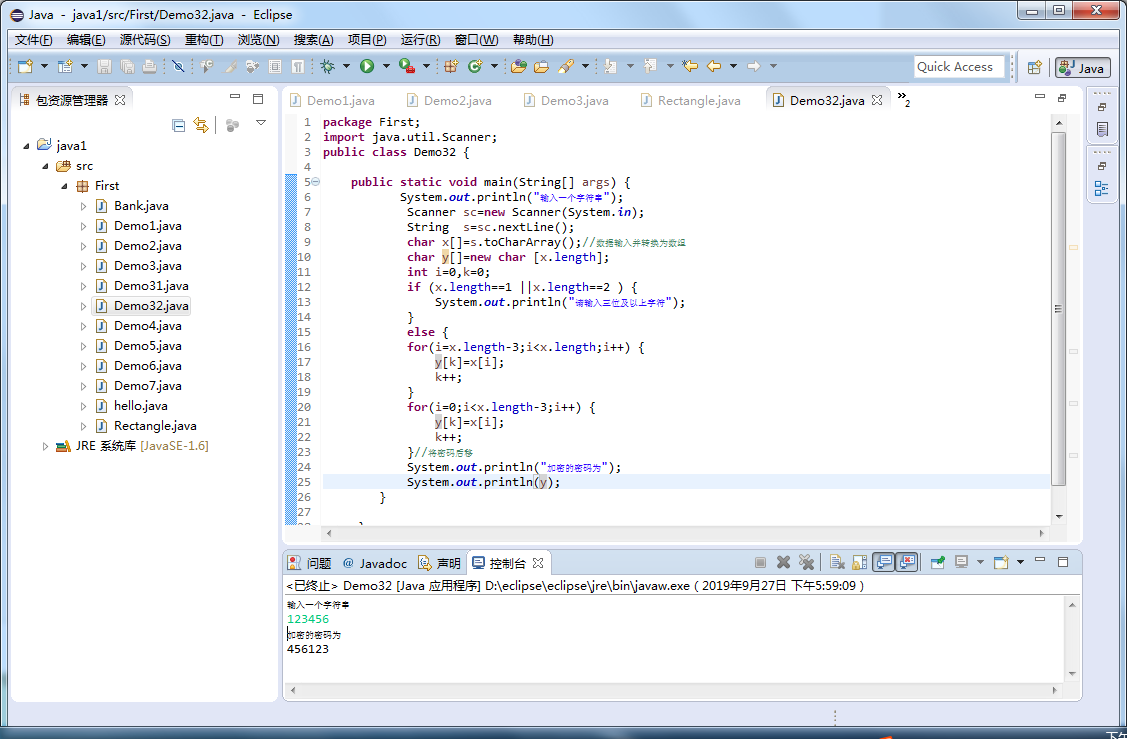This screenshot has height=739, width=1127.
Task: Run the program with green play icon
Action: pyautogui.click(x=367, y=66)
